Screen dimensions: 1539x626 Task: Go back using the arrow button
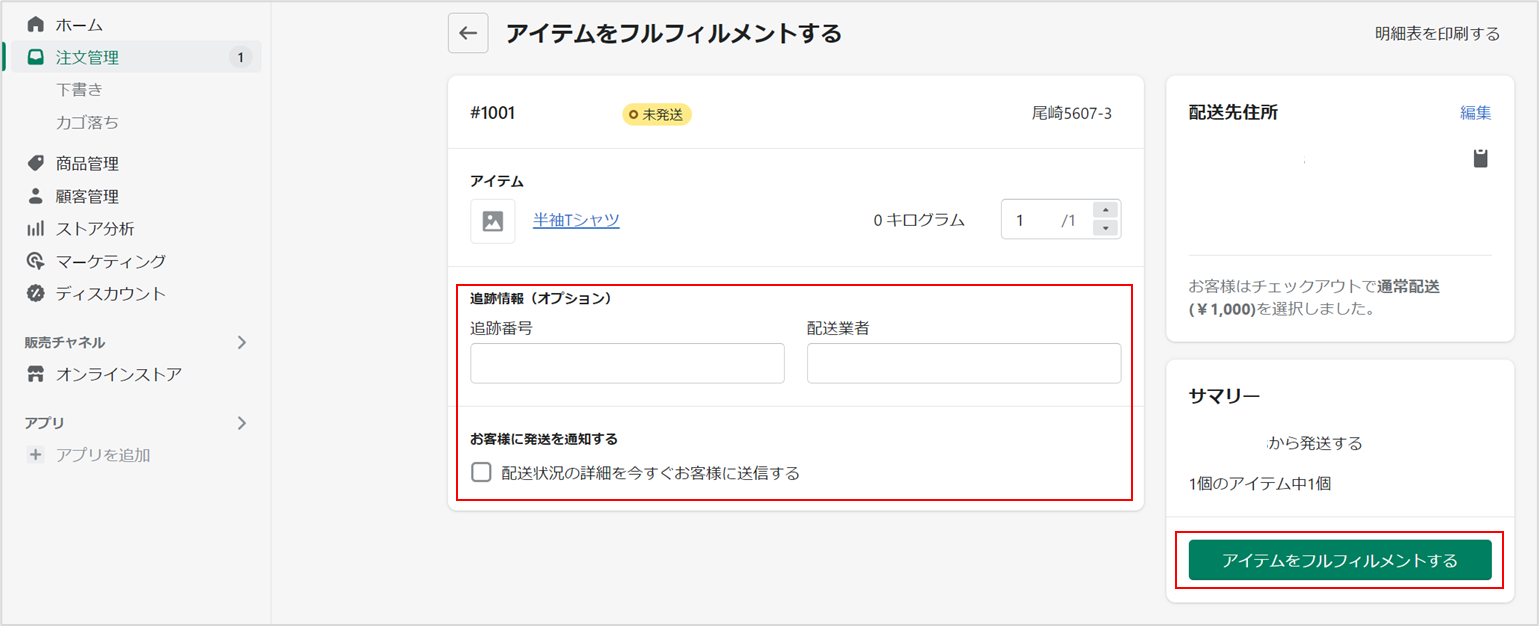click(468, 33)
